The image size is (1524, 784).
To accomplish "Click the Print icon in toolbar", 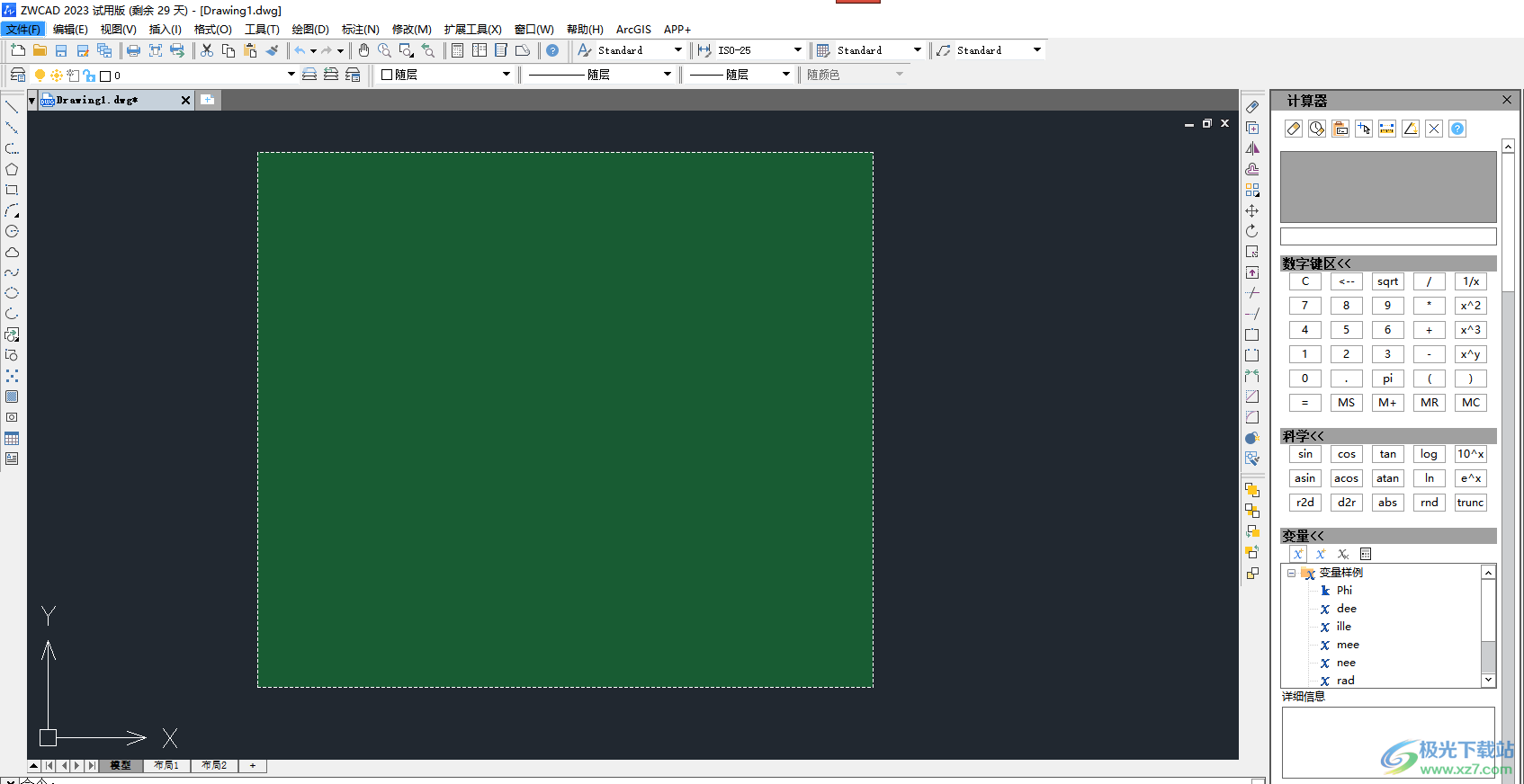I will point(133,50).
